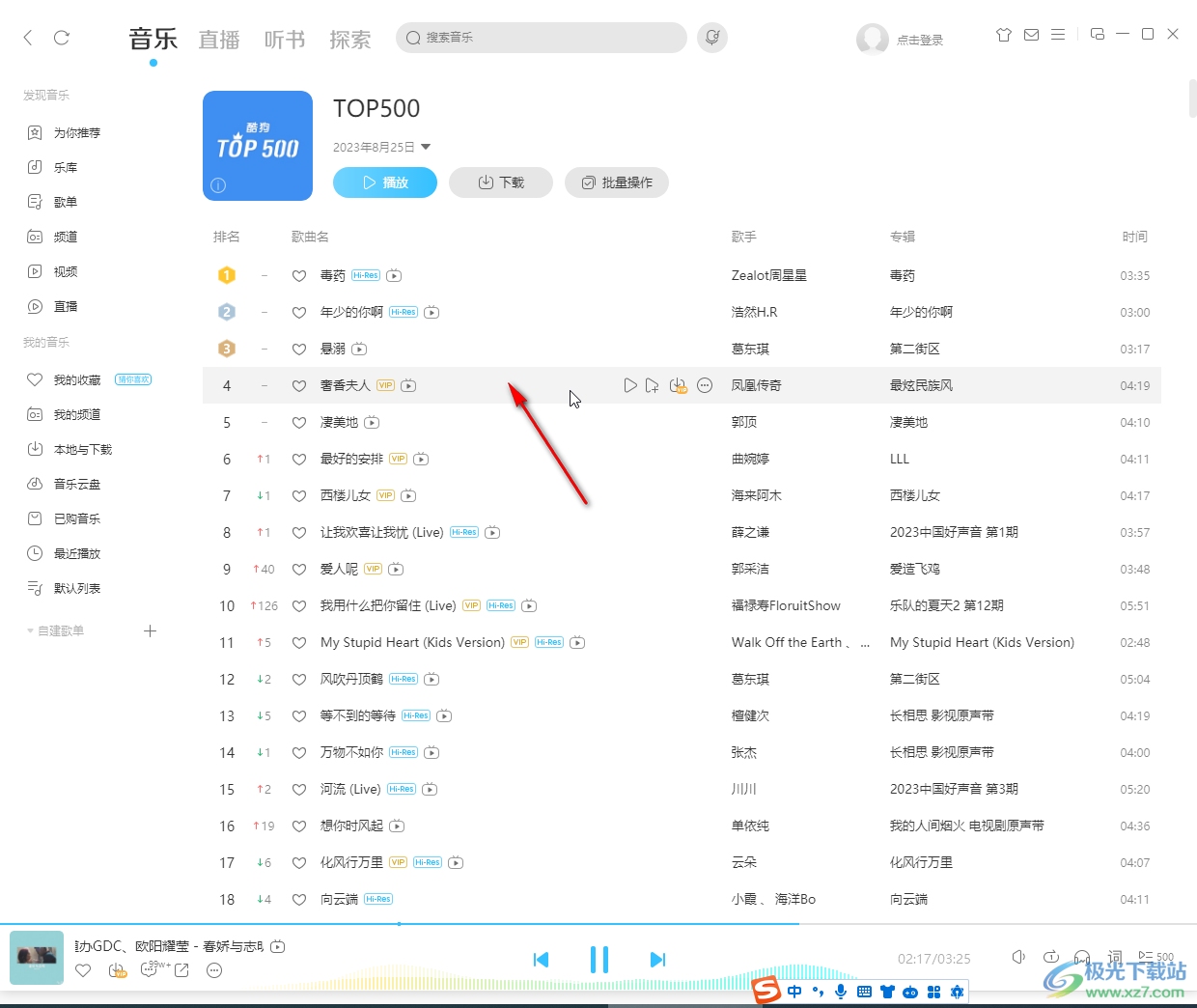Image resolution: width=1197 pixels, height=1008 pixels.
Task: Skip to the previous track
Action: pyautogui.click(x=541, y=960)
